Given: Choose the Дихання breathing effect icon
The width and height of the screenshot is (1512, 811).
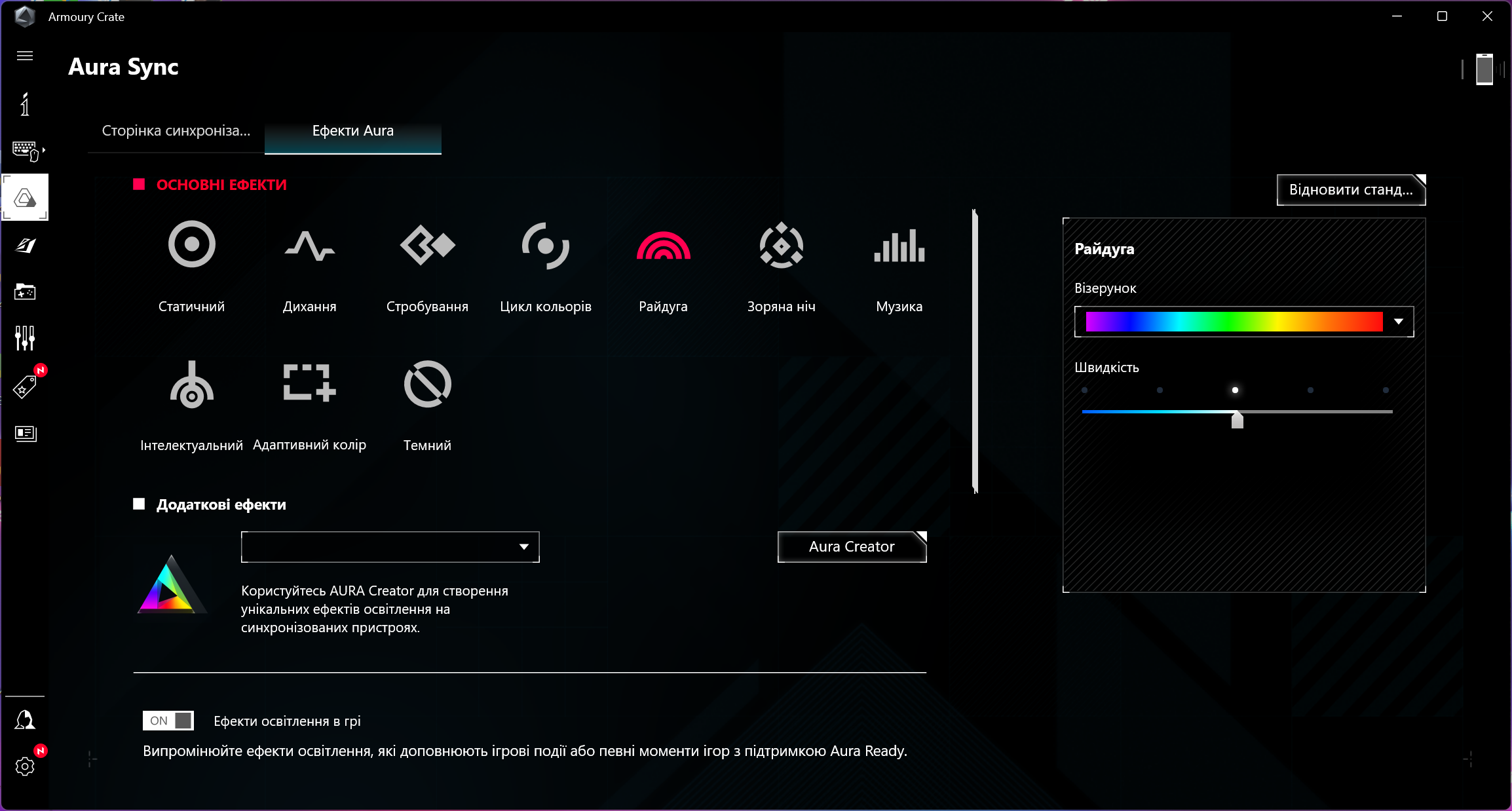Looking at the screenshot, I should (x=309, y=245).
